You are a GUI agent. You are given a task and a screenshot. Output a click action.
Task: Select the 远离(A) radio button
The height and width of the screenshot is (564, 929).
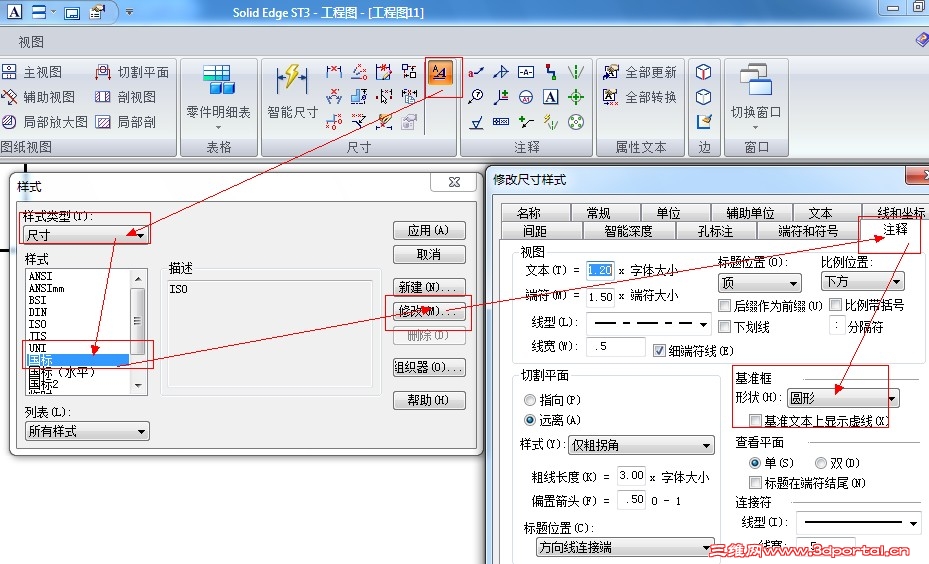point(530,420)
